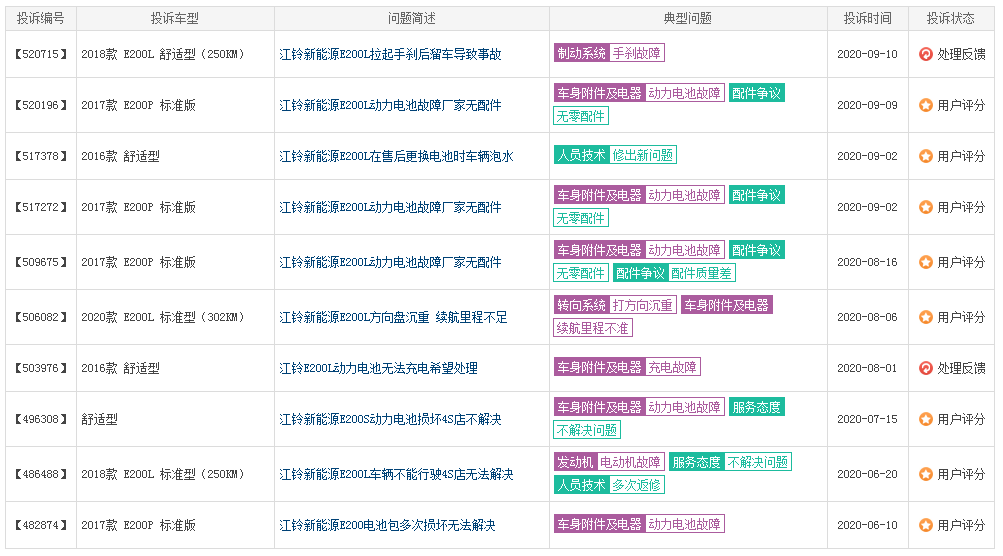Select complaint number 【482874】
The height and width of the screenshot is (556, 1003).
[41, 525]
